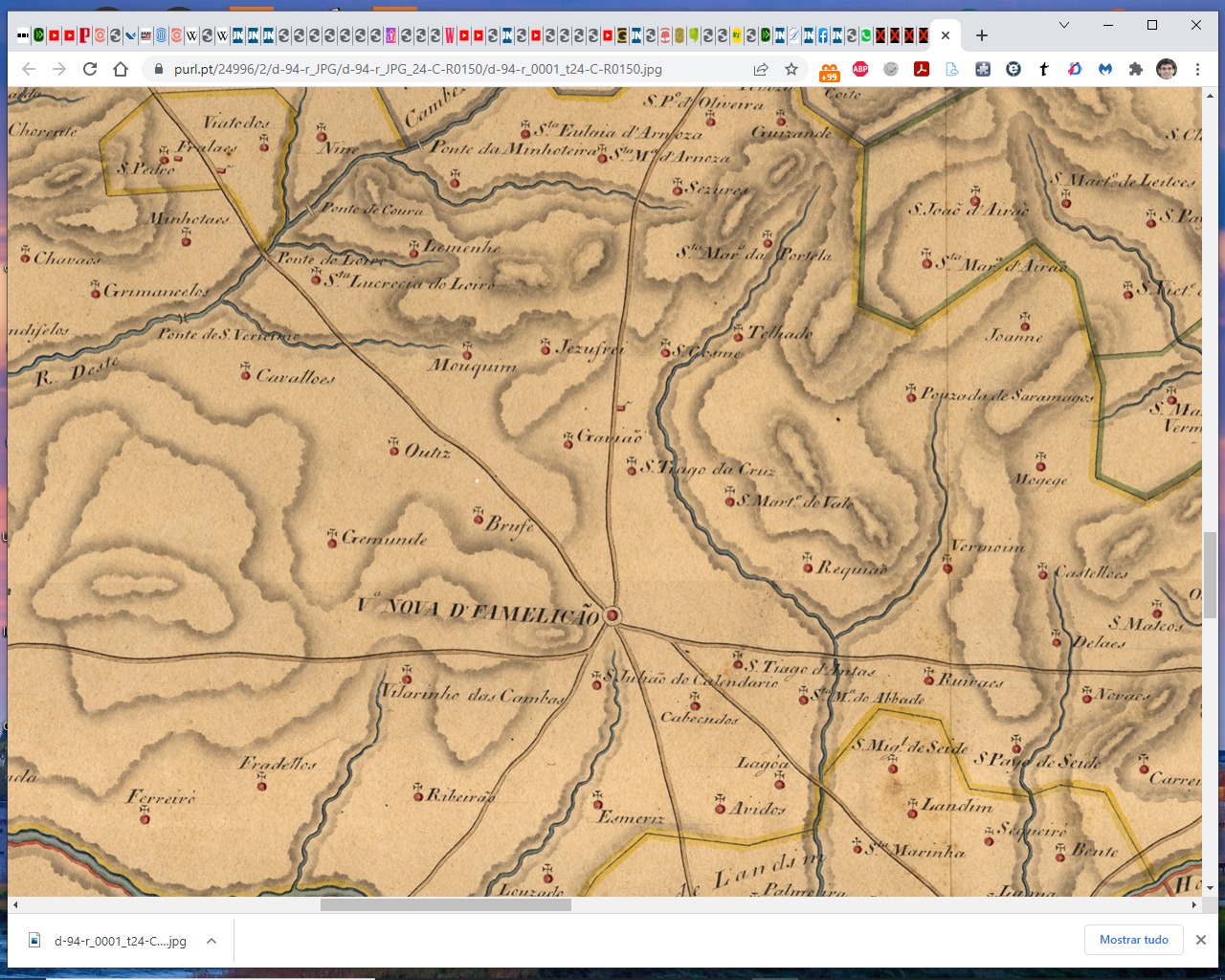Open the Adblock Plus extension

(x=858, y=69)
